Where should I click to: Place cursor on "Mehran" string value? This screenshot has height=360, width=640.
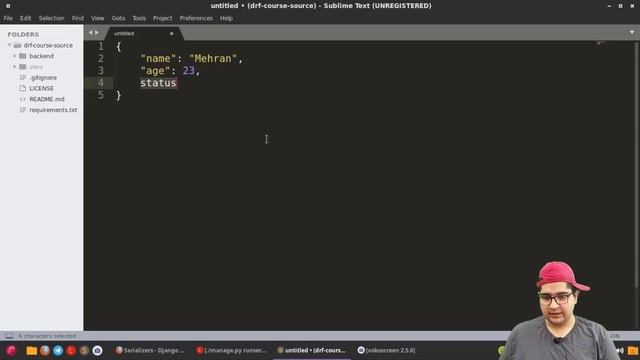click(213, 59)
